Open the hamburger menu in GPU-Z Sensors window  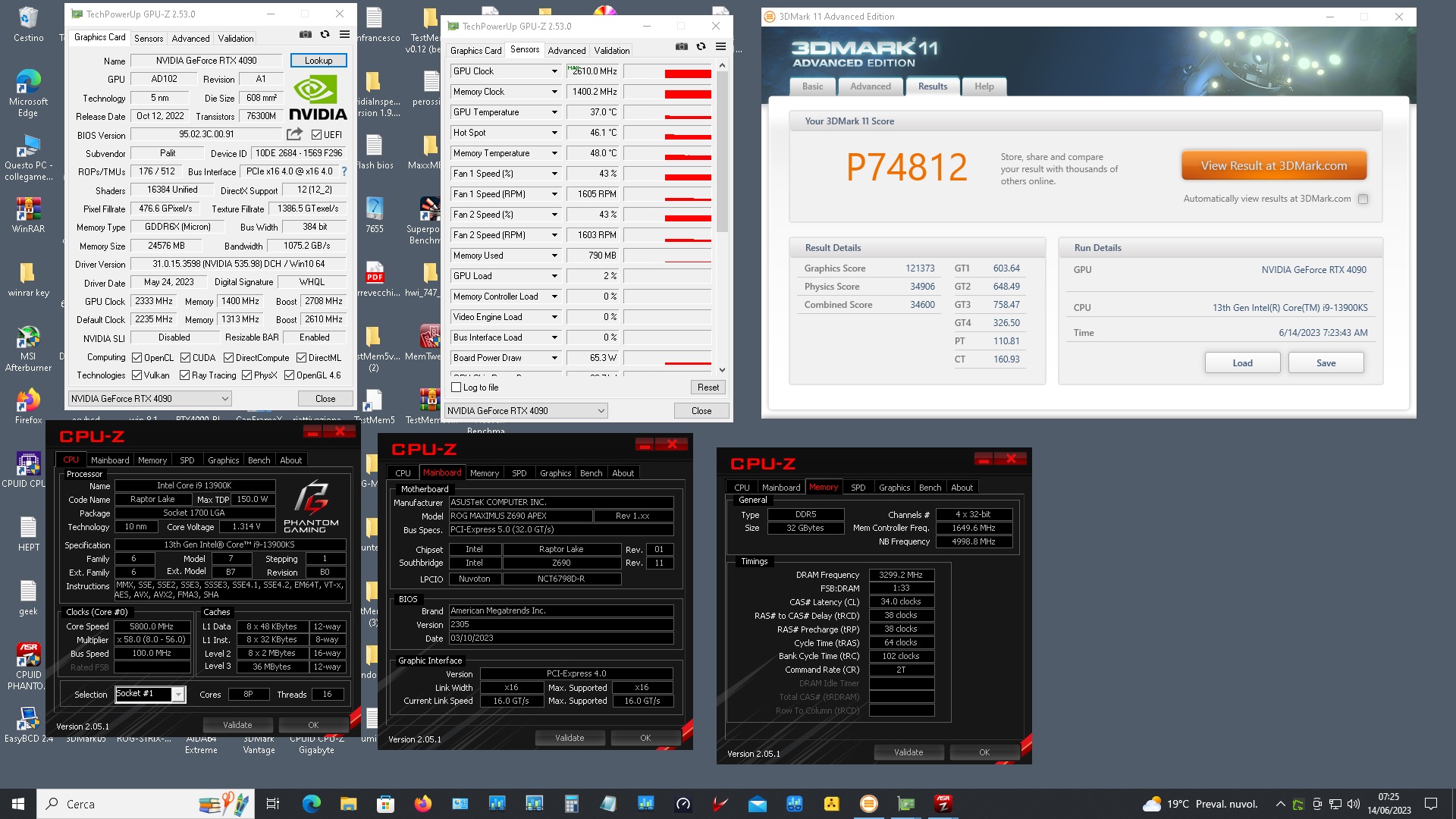(720, 46)
